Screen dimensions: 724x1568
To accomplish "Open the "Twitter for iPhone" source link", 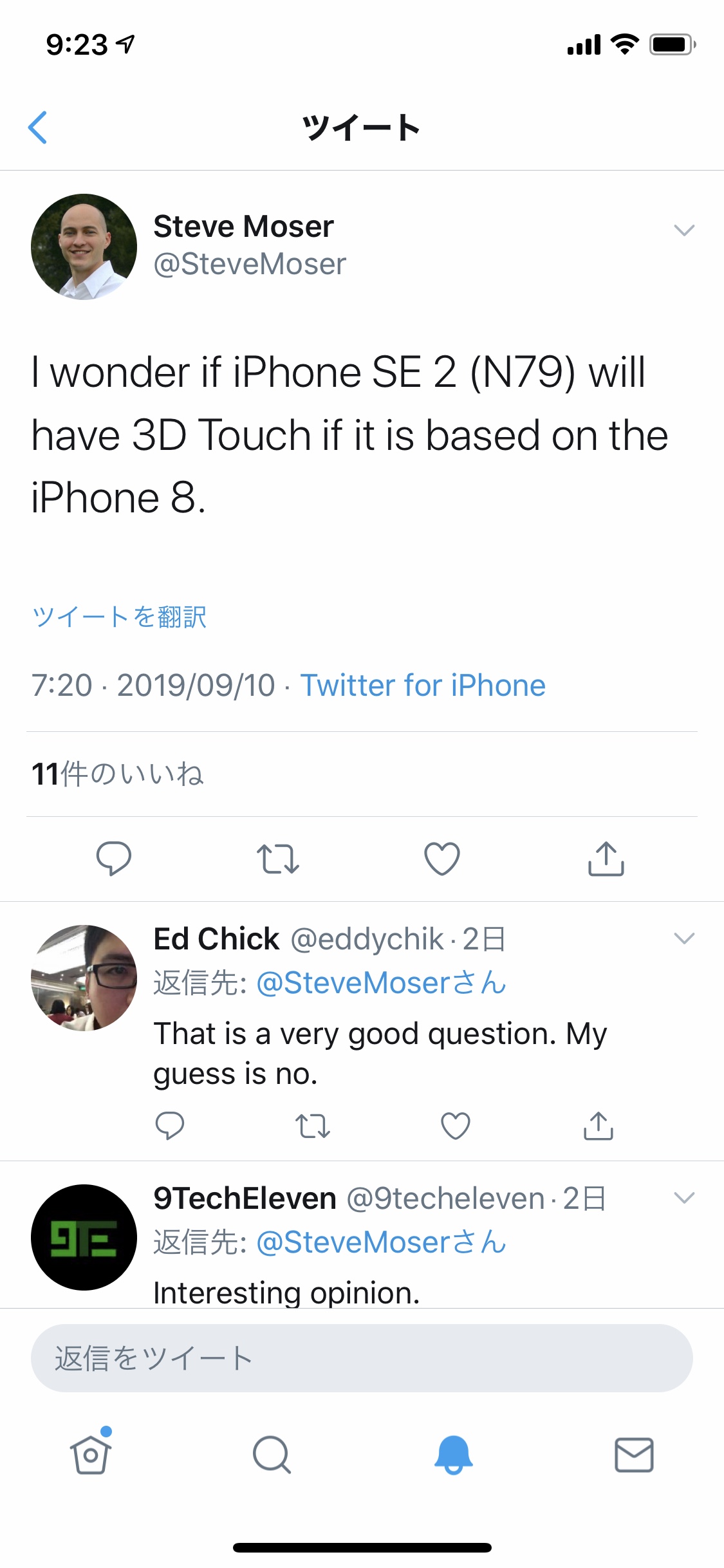I will [423, 686].
